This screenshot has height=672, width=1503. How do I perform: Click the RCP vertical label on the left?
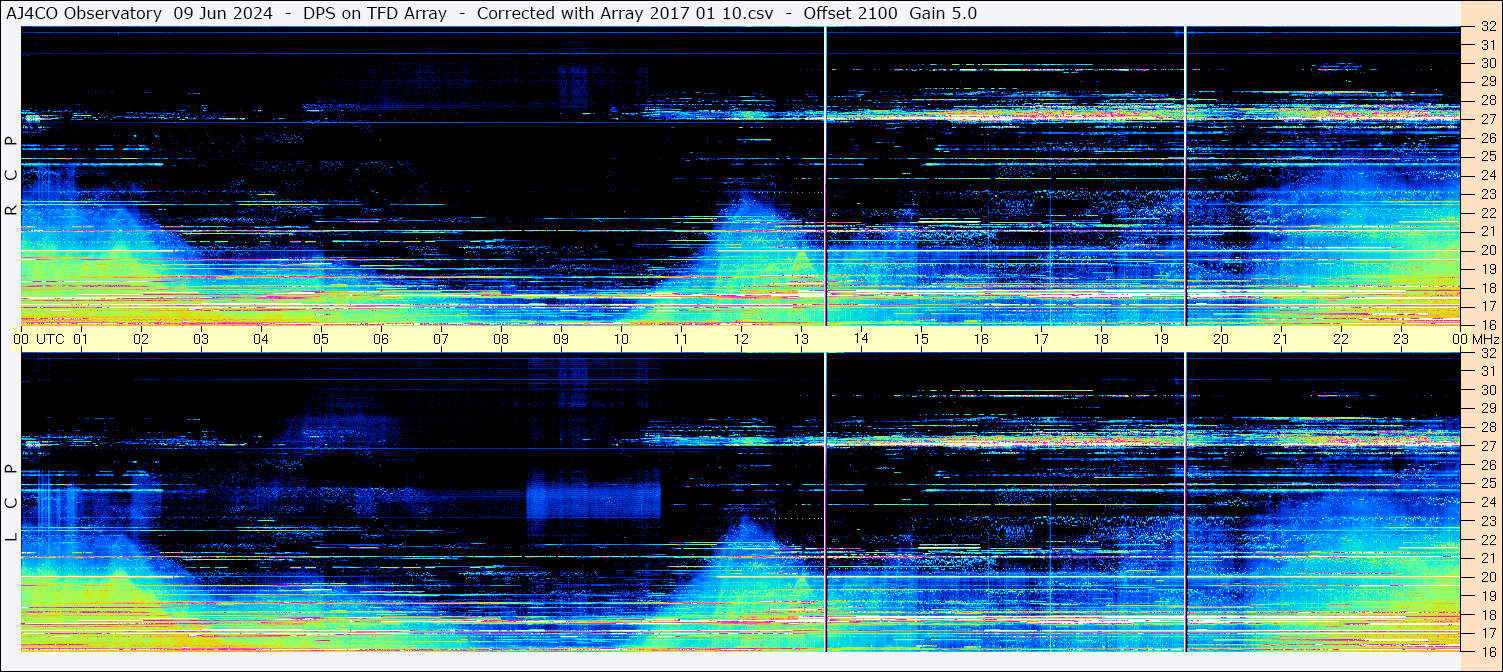11,175
